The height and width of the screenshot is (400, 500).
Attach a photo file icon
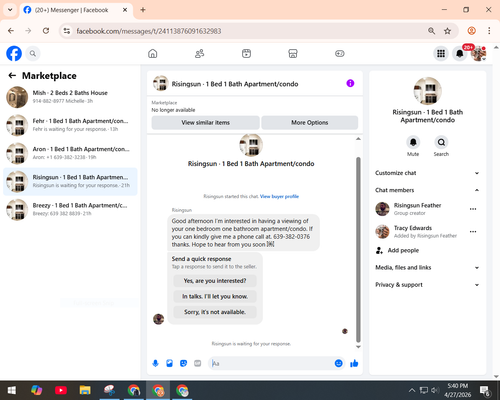click(169, 363)
